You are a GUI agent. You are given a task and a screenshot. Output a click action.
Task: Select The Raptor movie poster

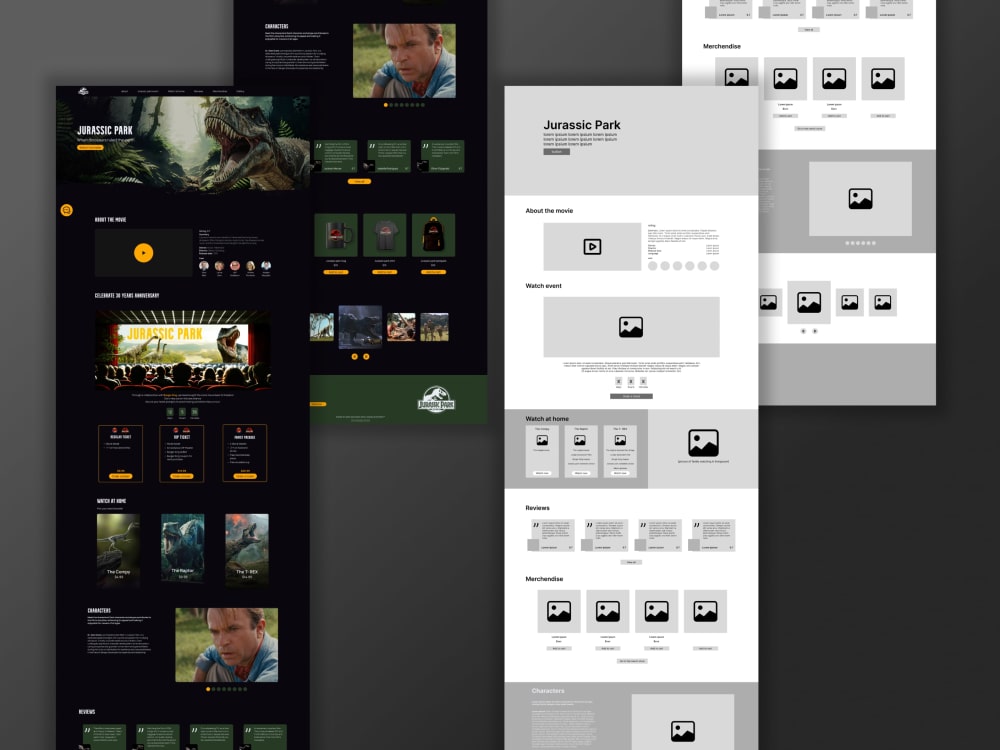click(182, 549)
